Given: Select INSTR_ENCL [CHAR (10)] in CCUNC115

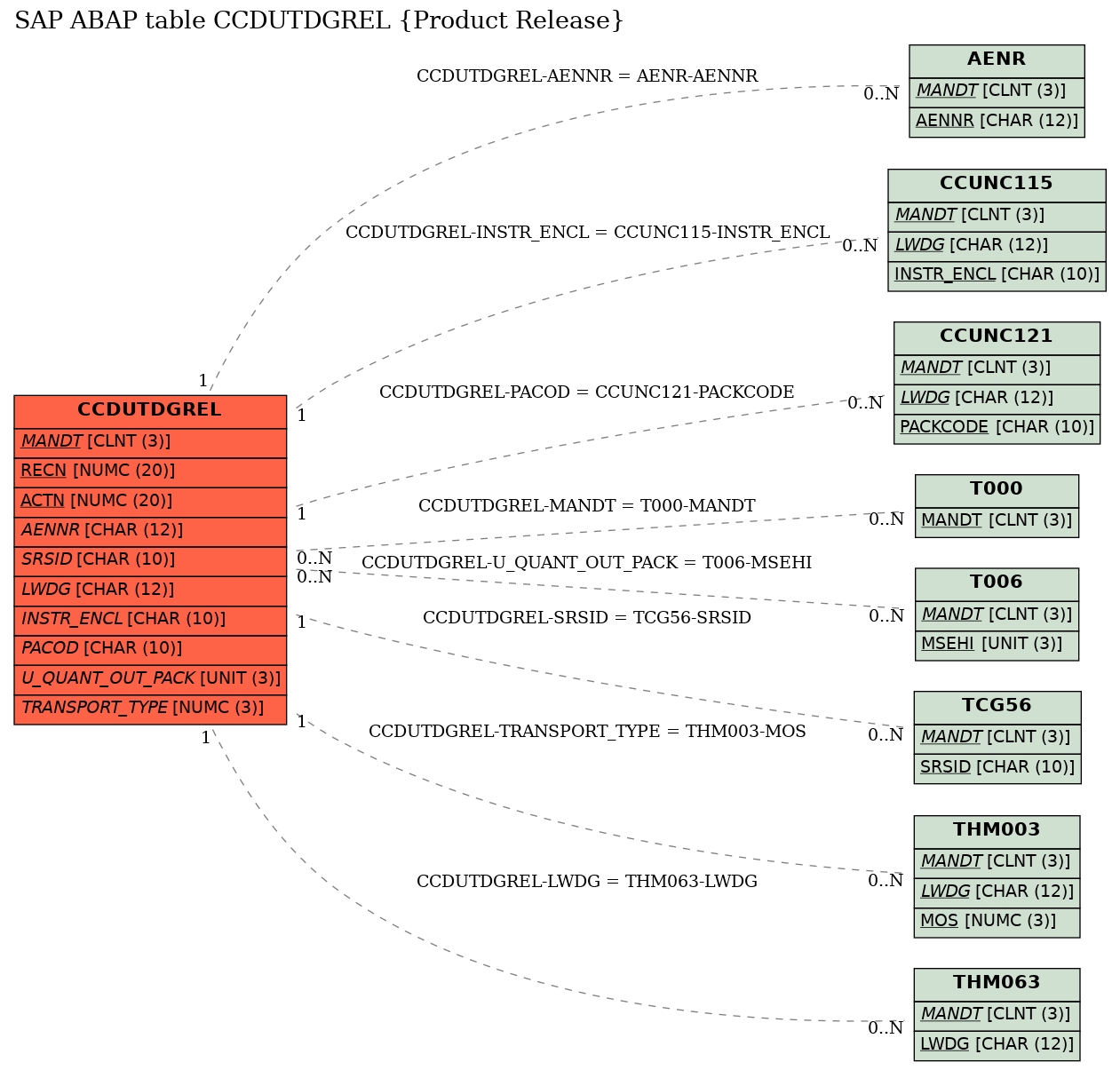Looking at the screenshot, I should (x=997, y=275).
